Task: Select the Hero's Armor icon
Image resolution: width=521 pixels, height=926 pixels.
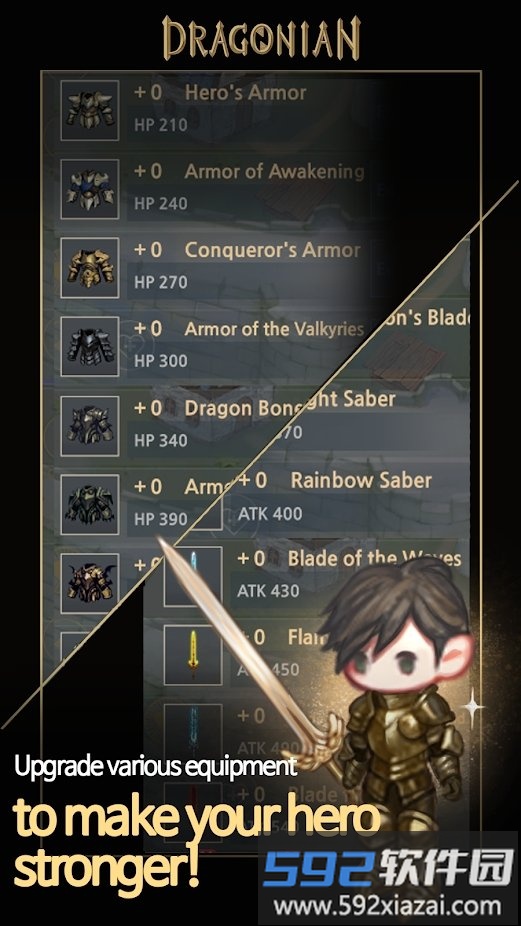Action: (x=90, y=110)
